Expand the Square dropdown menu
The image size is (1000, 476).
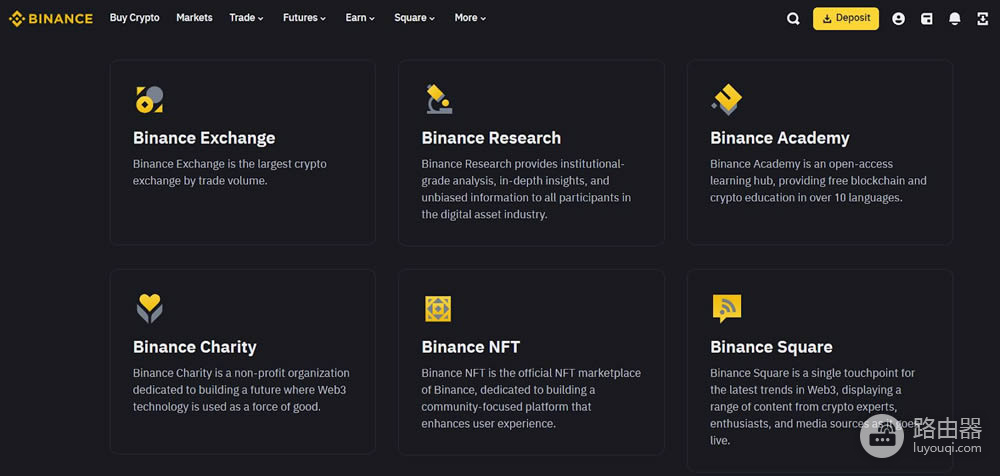(415, 18)
